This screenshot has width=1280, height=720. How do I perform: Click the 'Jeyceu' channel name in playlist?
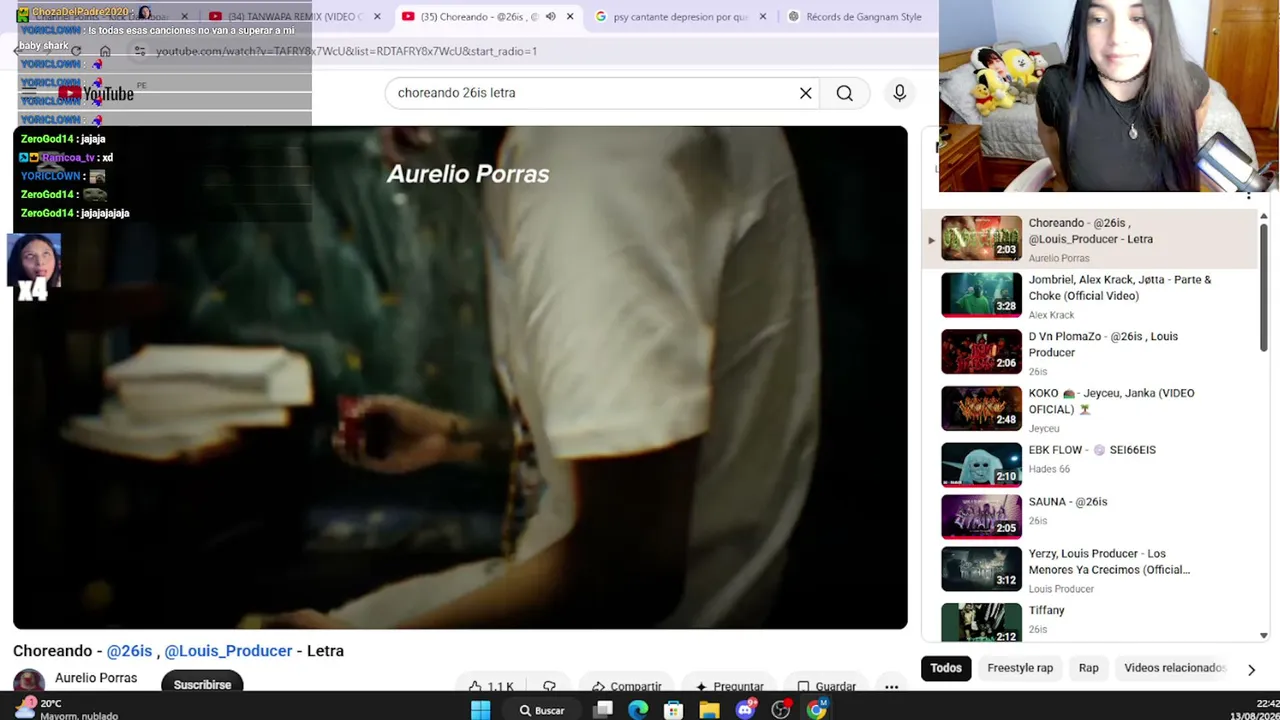[1044, 429]
